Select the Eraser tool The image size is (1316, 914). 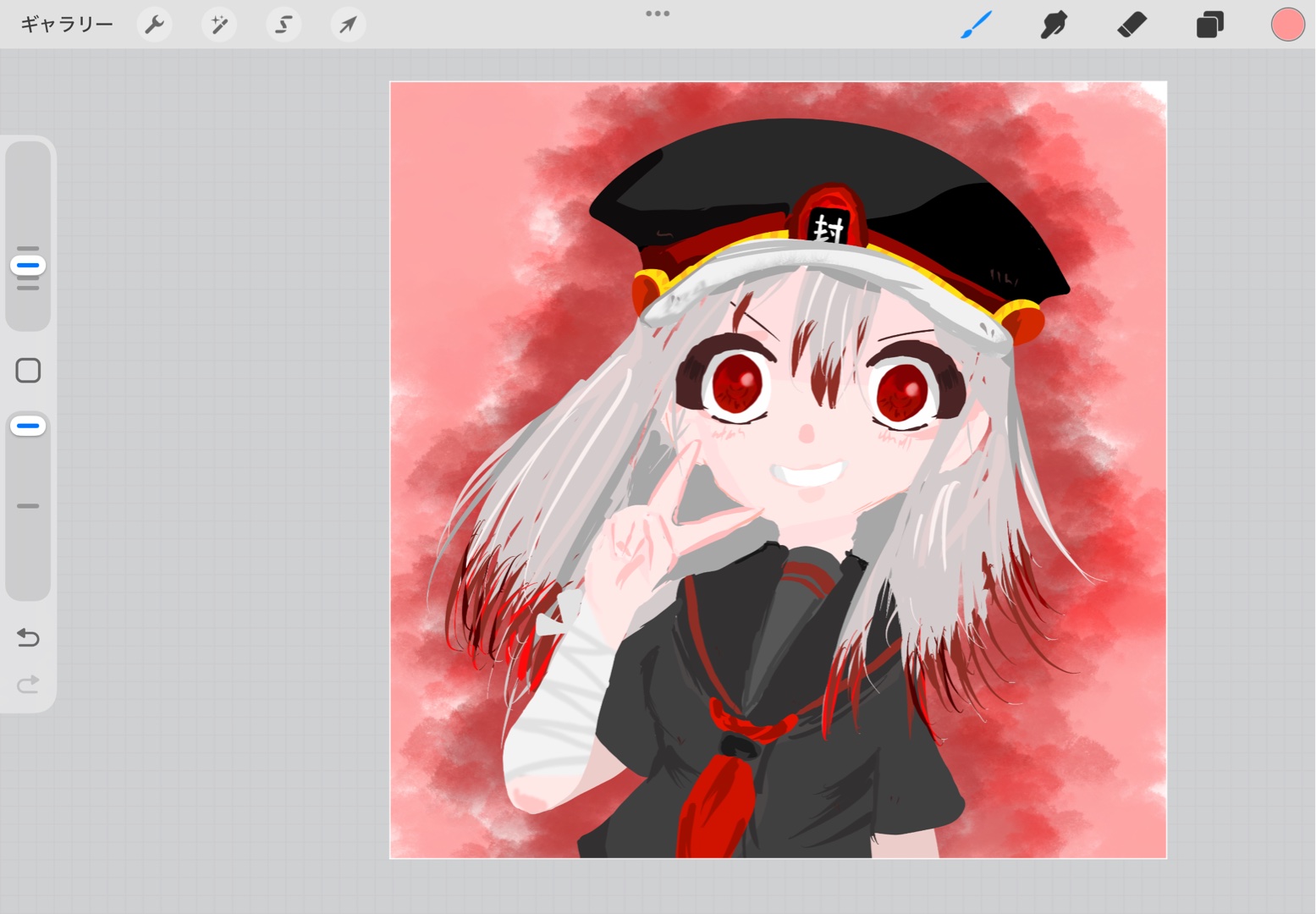tap(1132, 25)
